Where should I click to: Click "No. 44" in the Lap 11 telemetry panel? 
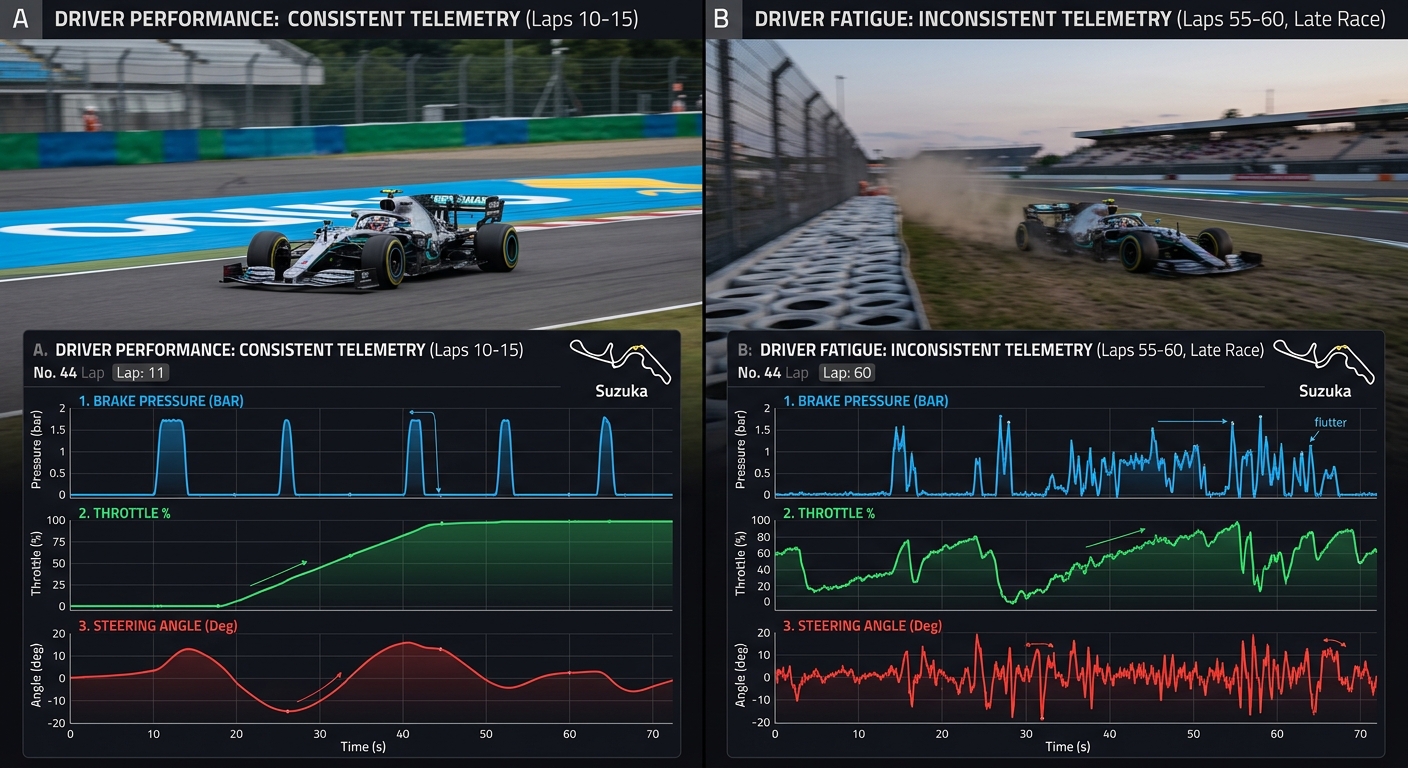point(54,373)
